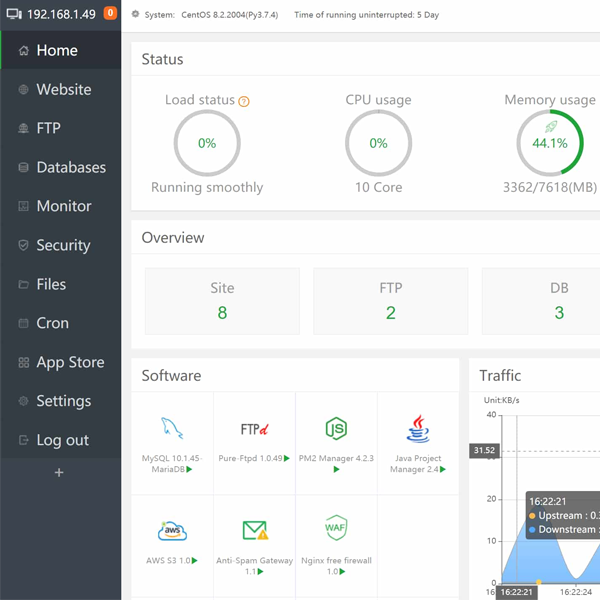Viewport: 600px width, 600px height.
Task: Open the Nginx free firewall WAF icon
Action: [336, 528]
